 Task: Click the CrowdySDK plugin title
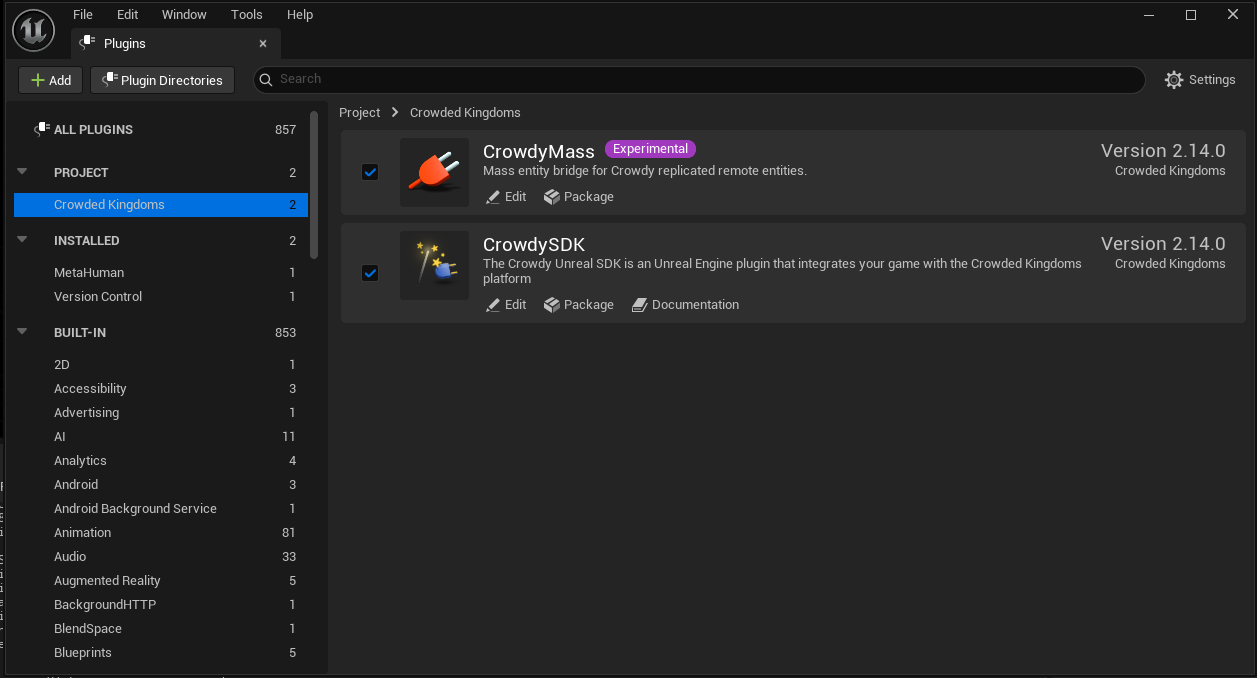534,245
